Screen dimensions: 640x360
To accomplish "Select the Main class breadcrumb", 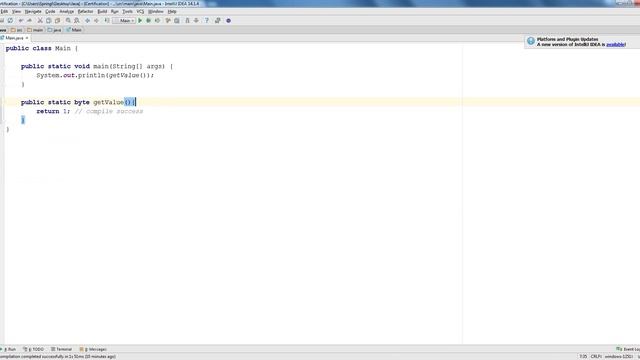I will pos(74,30).
